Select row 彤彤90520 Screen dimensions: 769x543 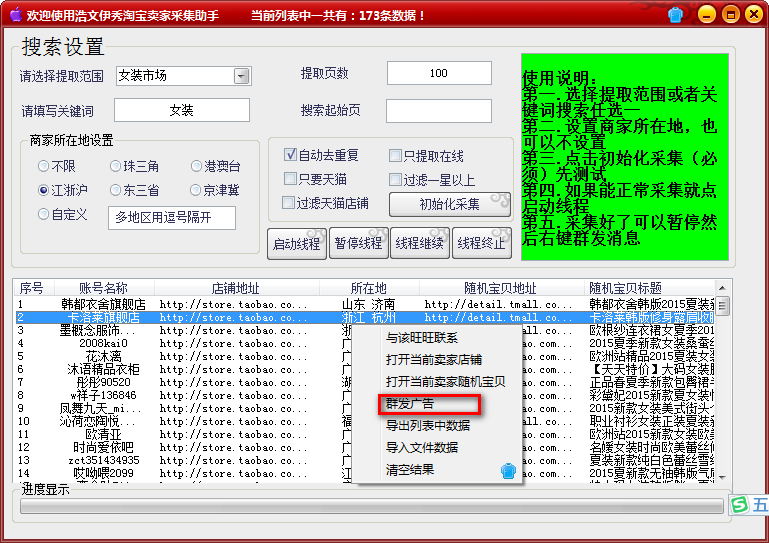(x=365, y=382)
